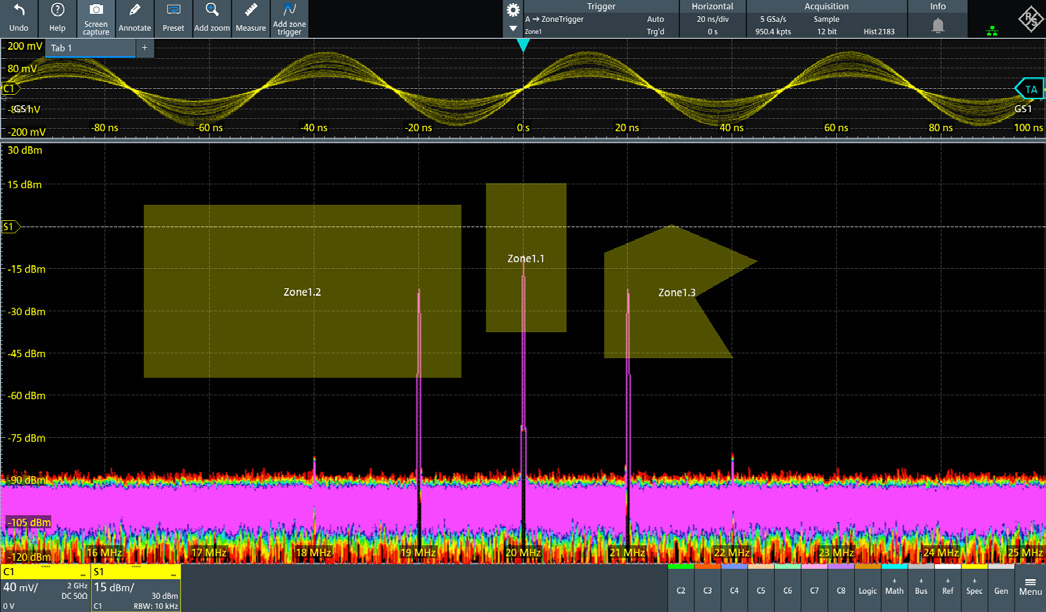This screenshot has width=1046, height=612.
Task: Add a Math waveform
Action: click(x=894, y=586)
